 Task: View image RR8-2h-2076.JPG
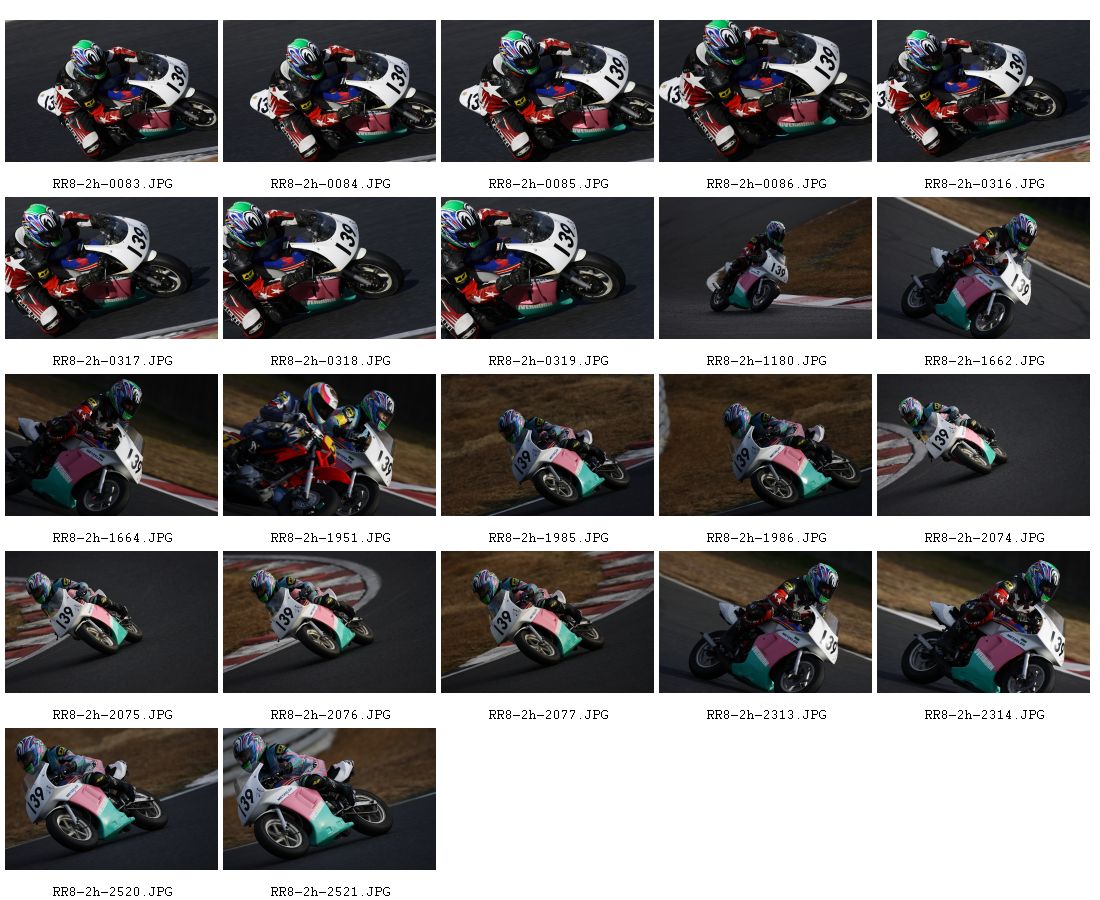[x=330, y=622]
